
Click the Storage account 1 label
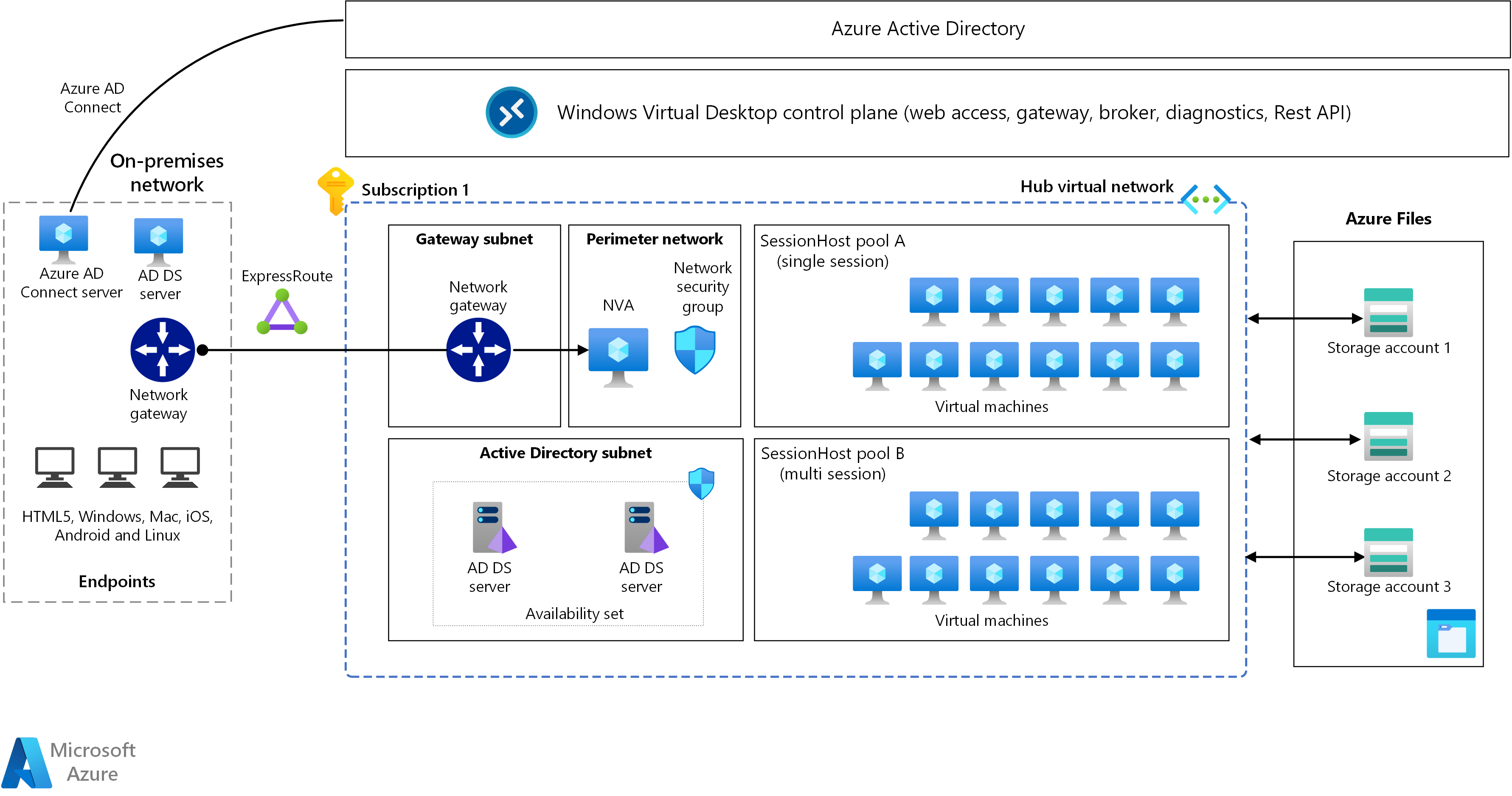(x=1389, y=348)
